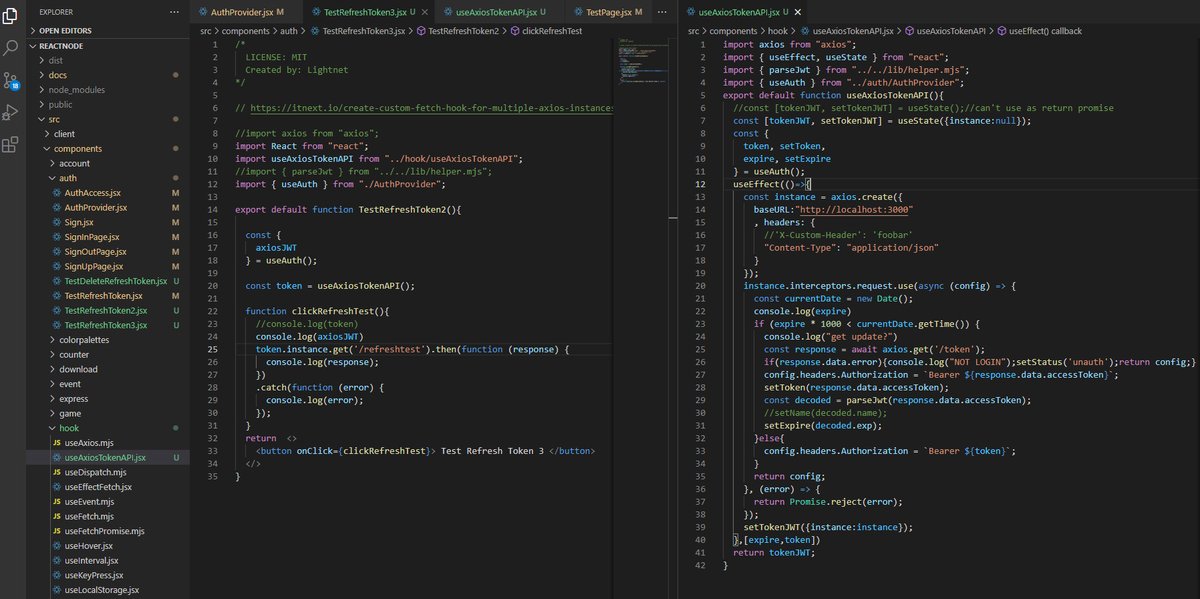Expand the express folder
This screenshot has height=599, width=1200.
pos(108,398)
